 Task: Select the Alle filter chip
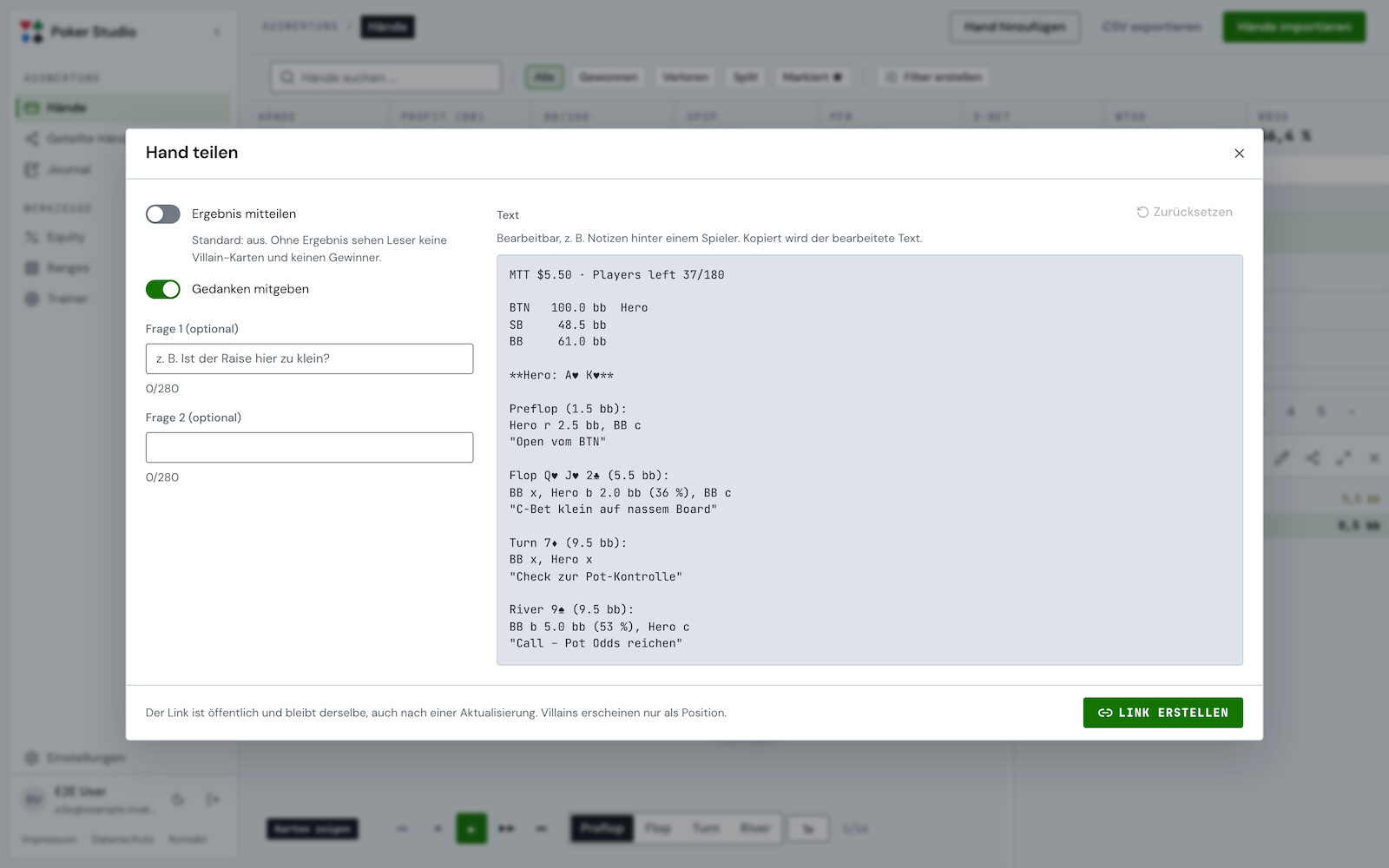click(544, 77)
